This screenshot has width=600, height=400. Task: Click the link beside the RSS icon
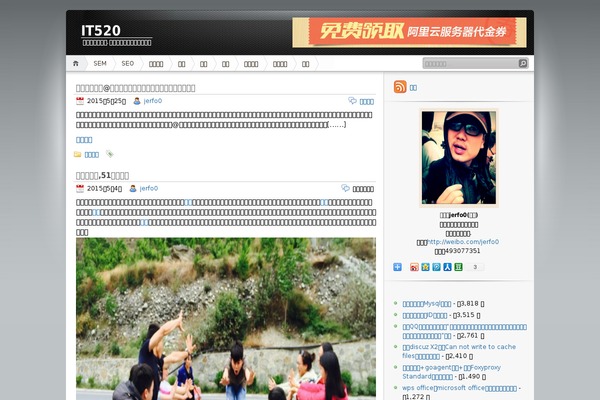[413, 88]
